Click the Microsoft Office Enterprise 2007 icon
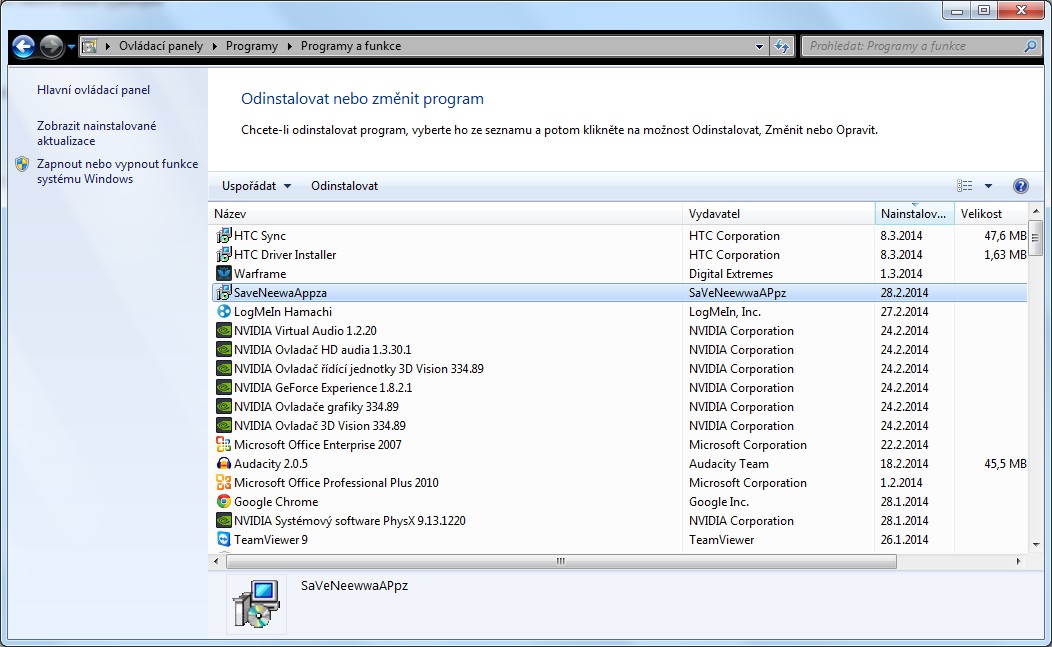This screenshot has height=647, width=1052. [x=223, y=444]
